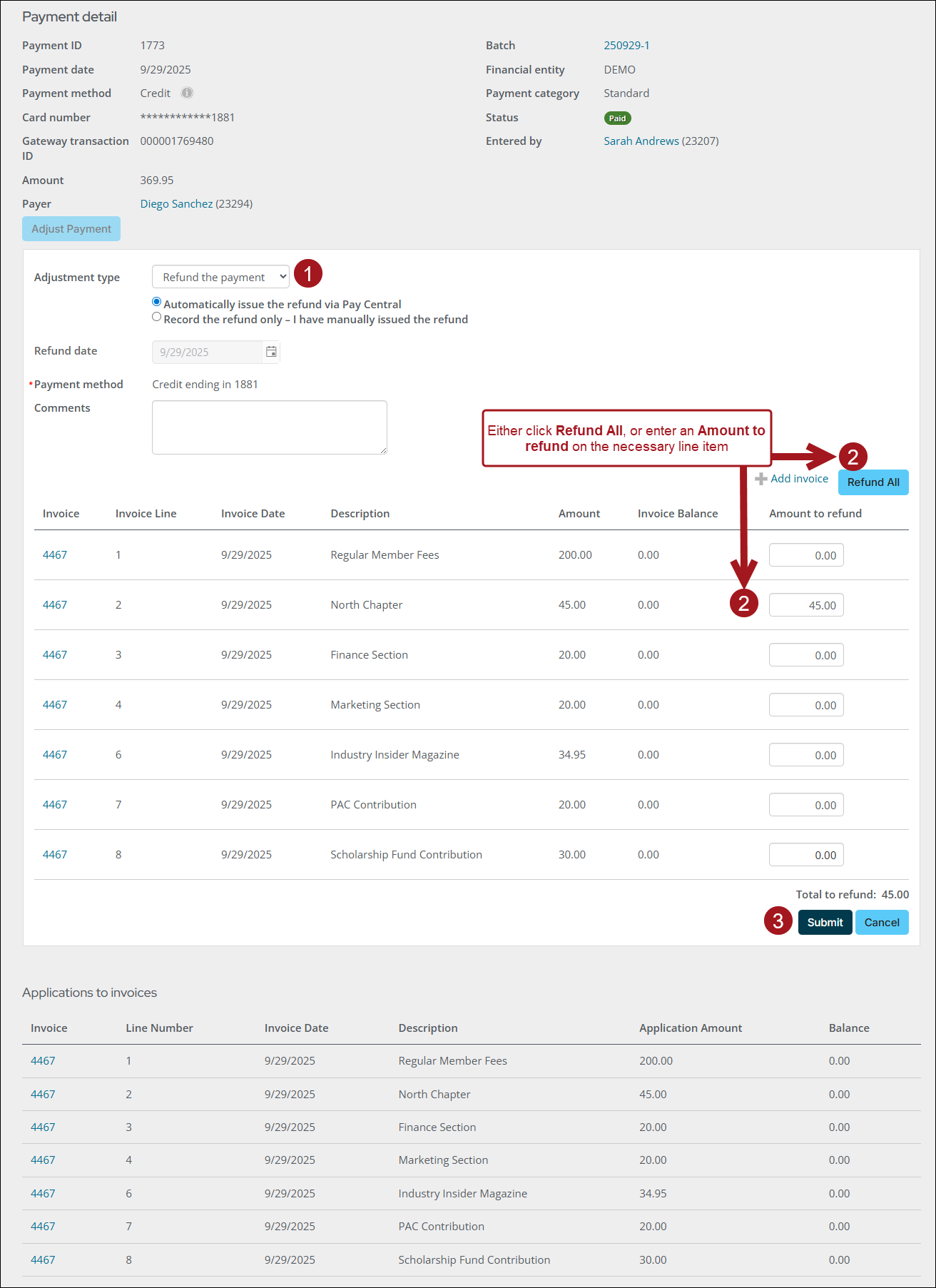Edit refund amount for North Chapter line
Screen dimensions: 936x1288
click(805, 605)
